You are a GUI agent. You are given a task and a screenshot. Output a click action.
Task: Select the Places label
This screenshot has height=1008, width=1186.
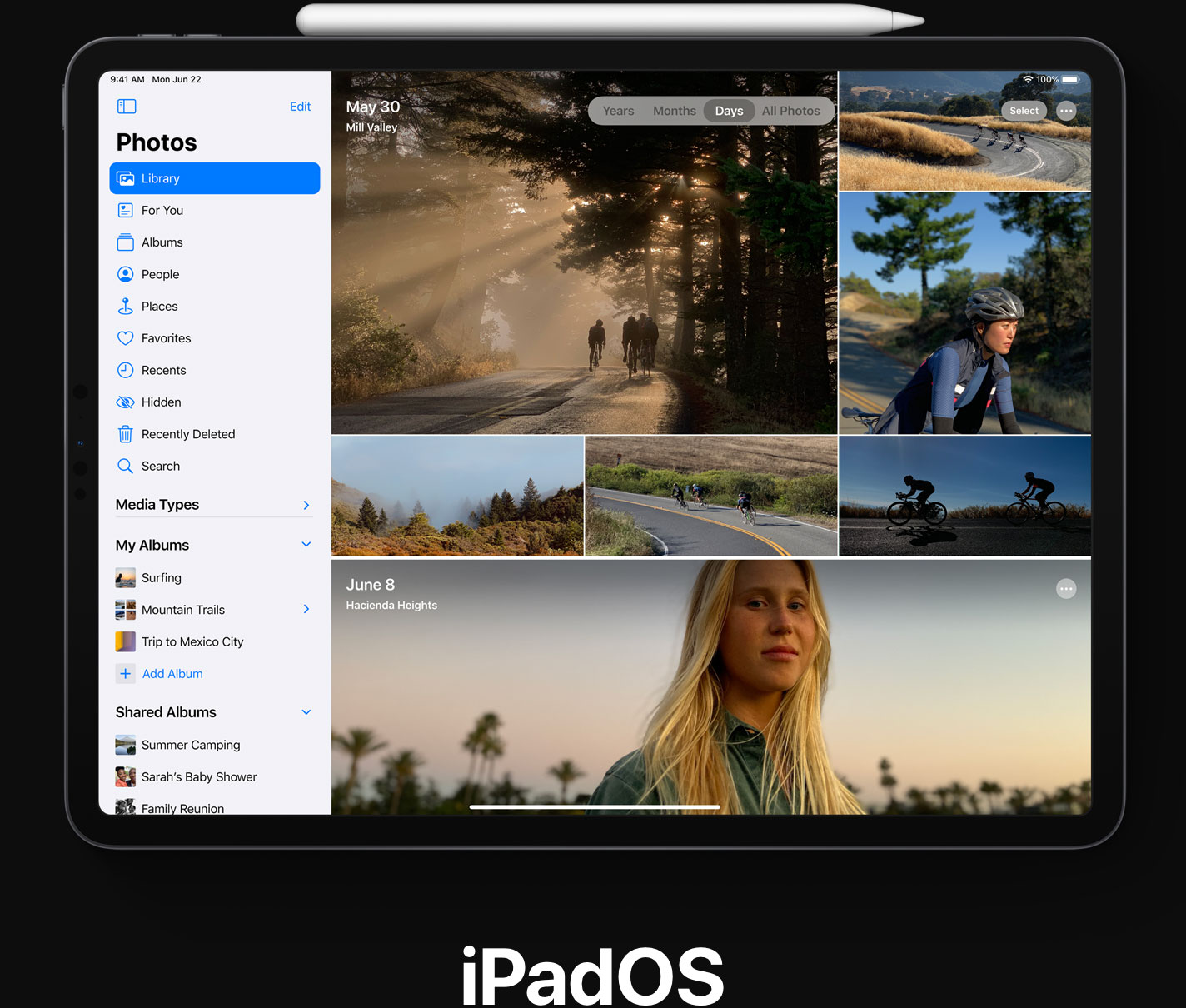160,307
